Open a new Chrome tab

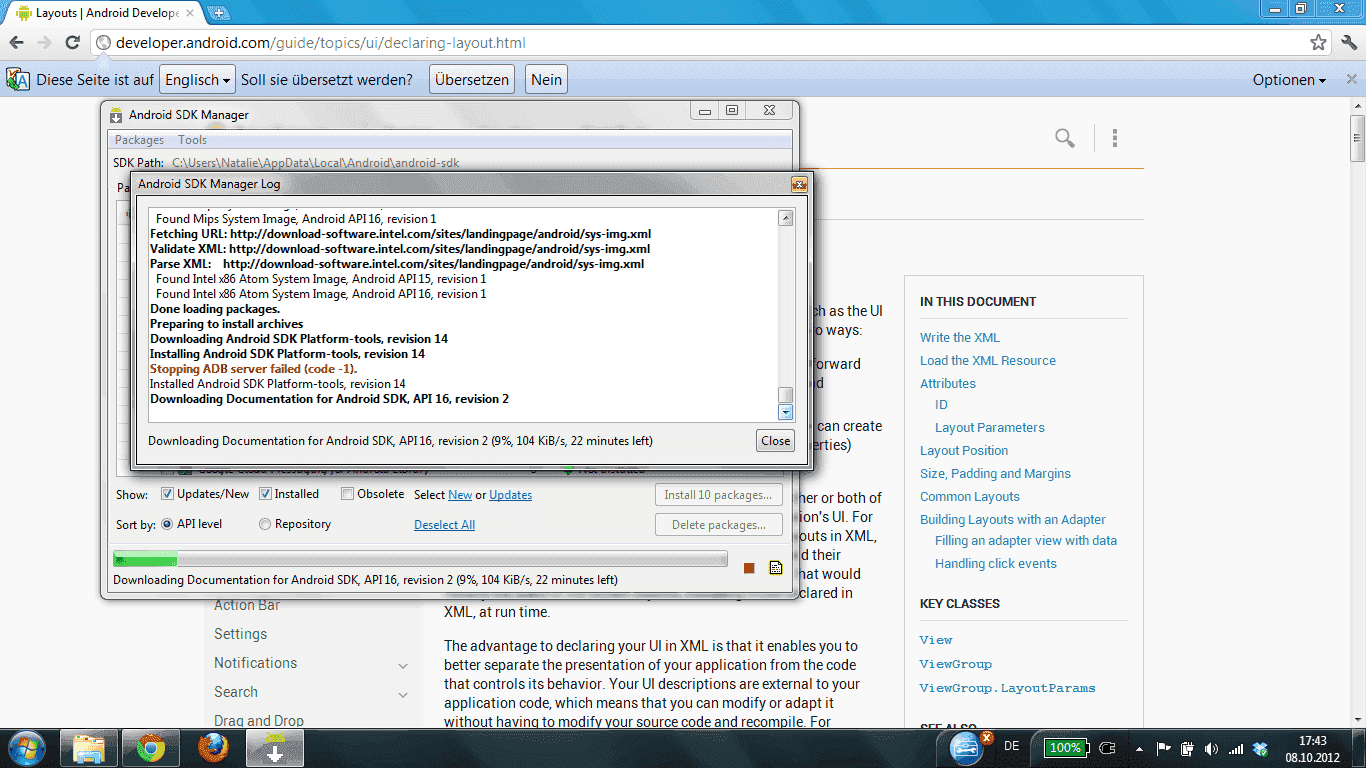[x=218, y=13]
